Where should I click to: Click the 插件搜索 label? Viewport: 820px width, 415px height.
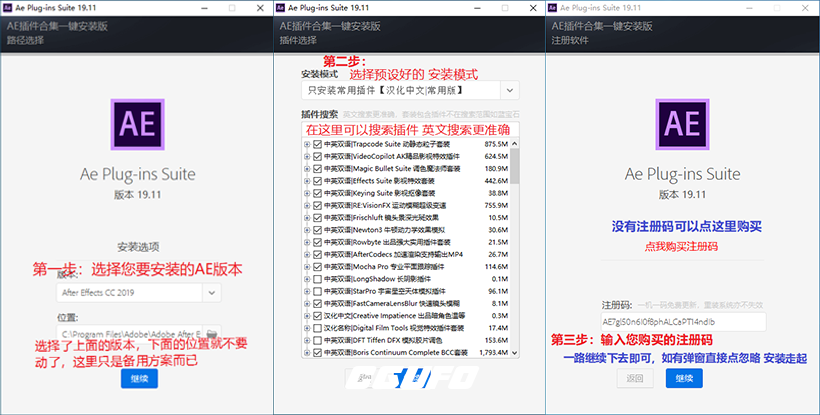point(320,114)
